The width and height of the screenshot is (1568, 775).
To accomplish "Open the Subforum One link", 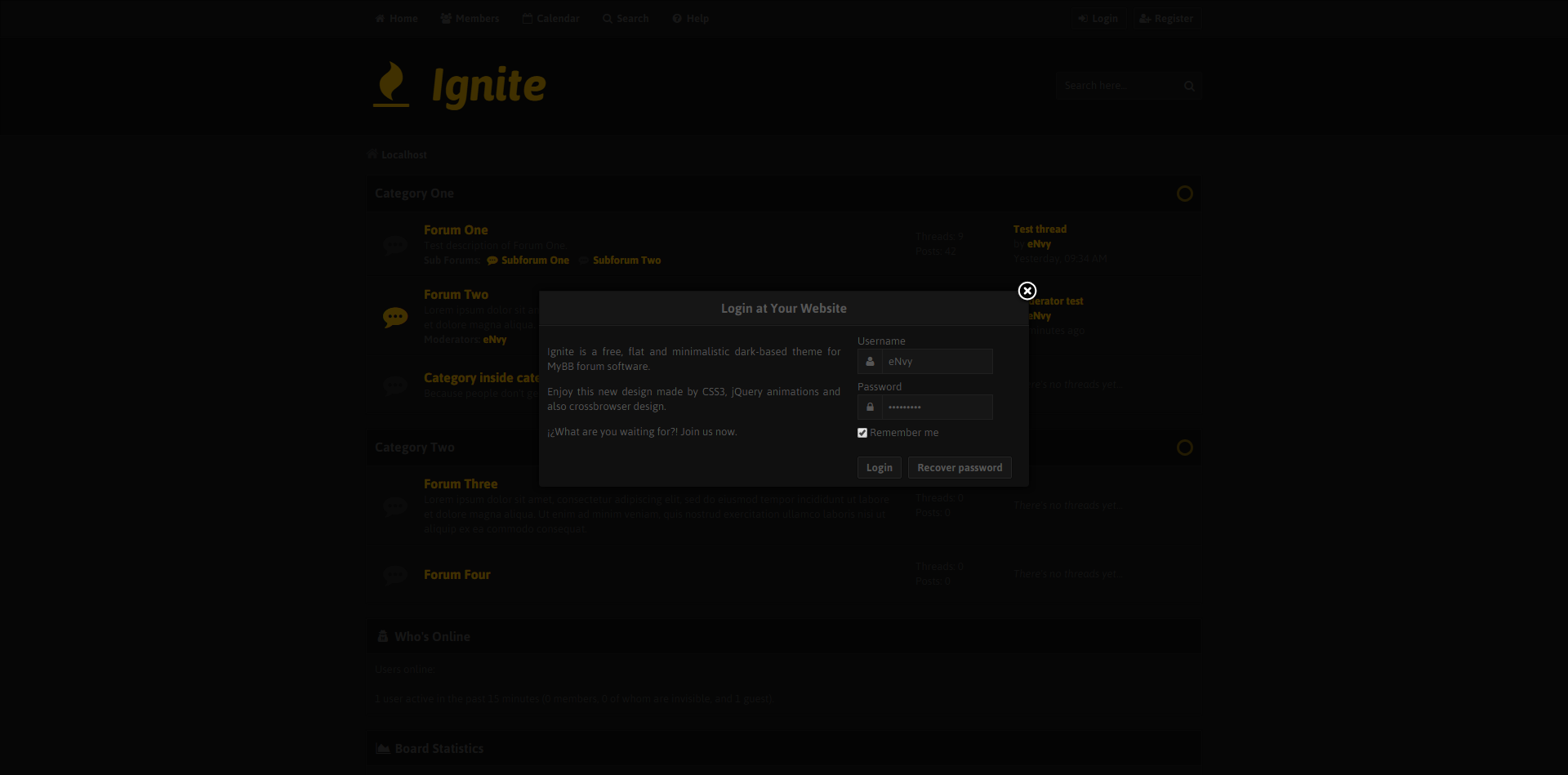I will click(535, 261).
